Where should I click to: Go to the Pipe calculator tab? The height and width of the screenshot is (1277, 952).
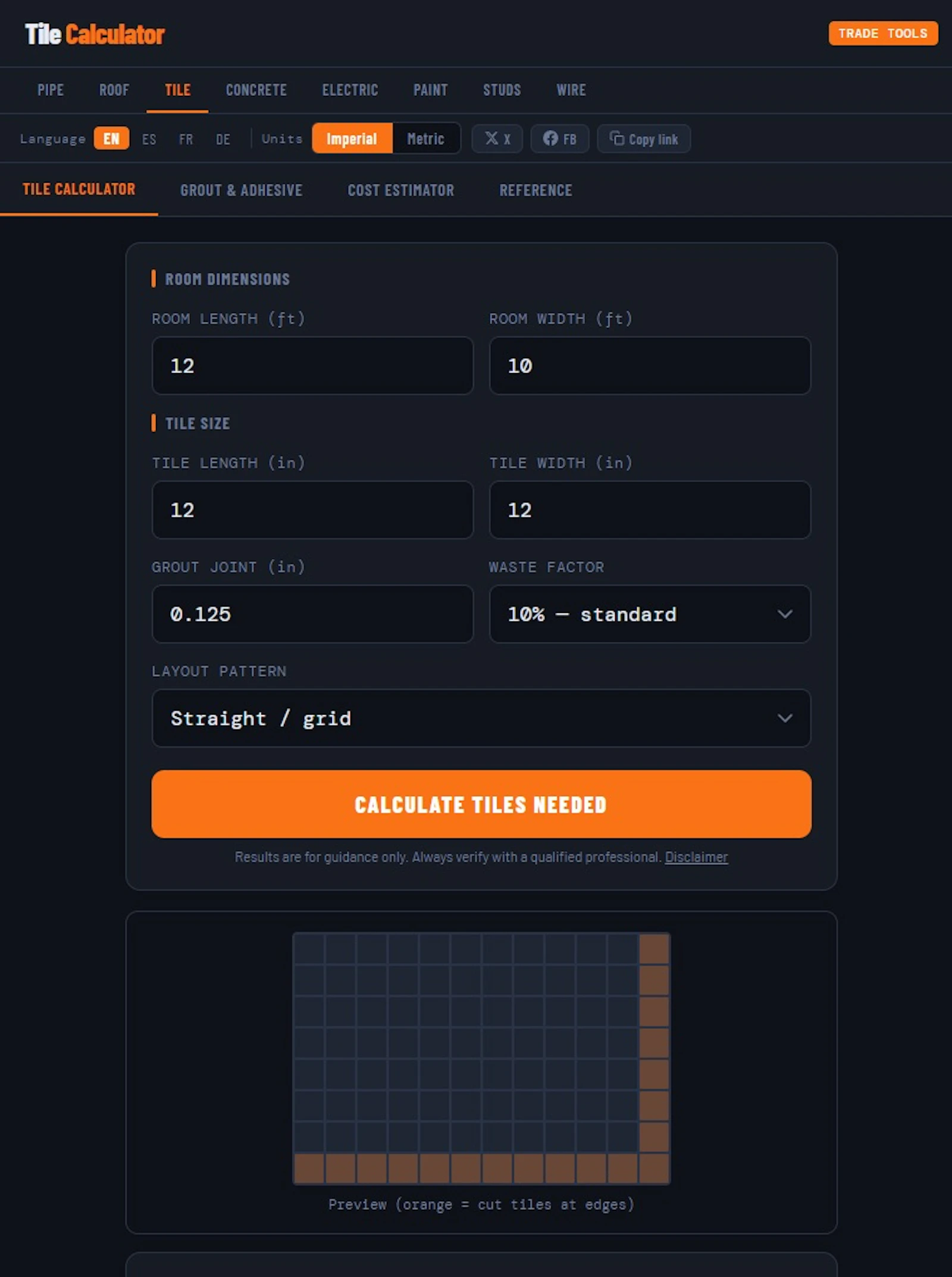point(51,90)
